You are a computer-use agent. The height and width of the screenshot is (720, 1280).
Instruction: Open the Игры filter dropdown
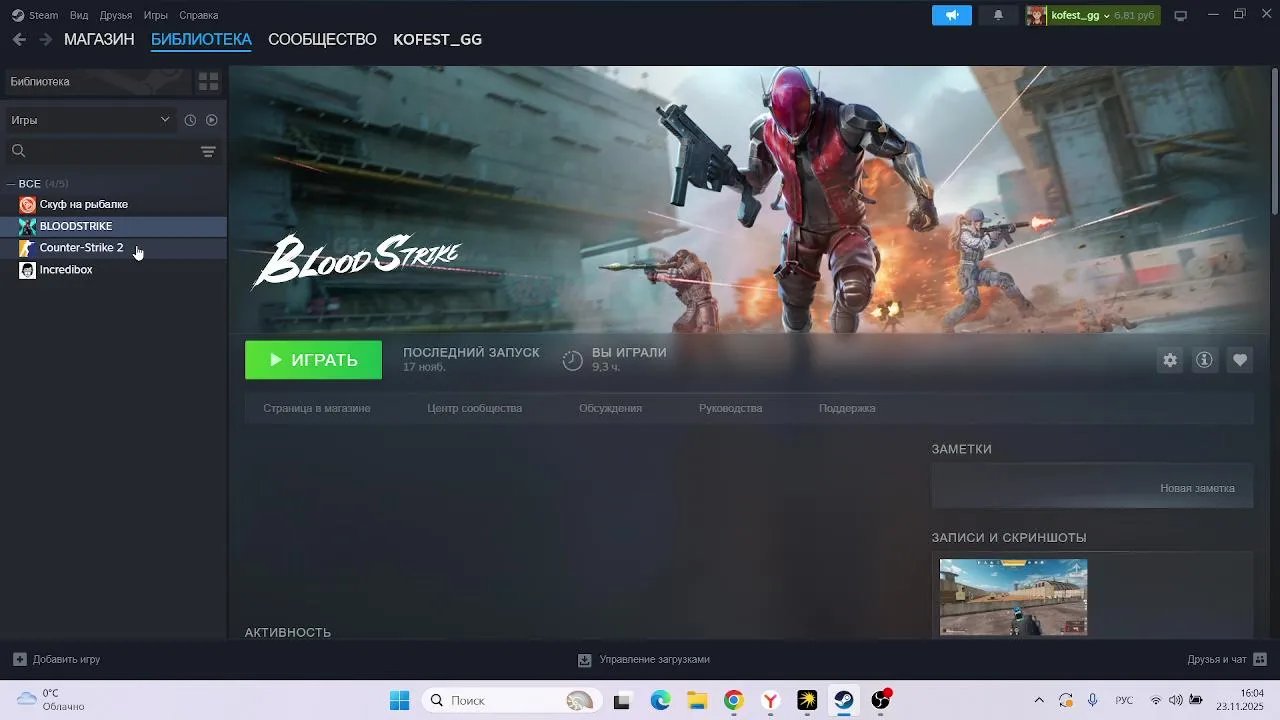point(90,120)
